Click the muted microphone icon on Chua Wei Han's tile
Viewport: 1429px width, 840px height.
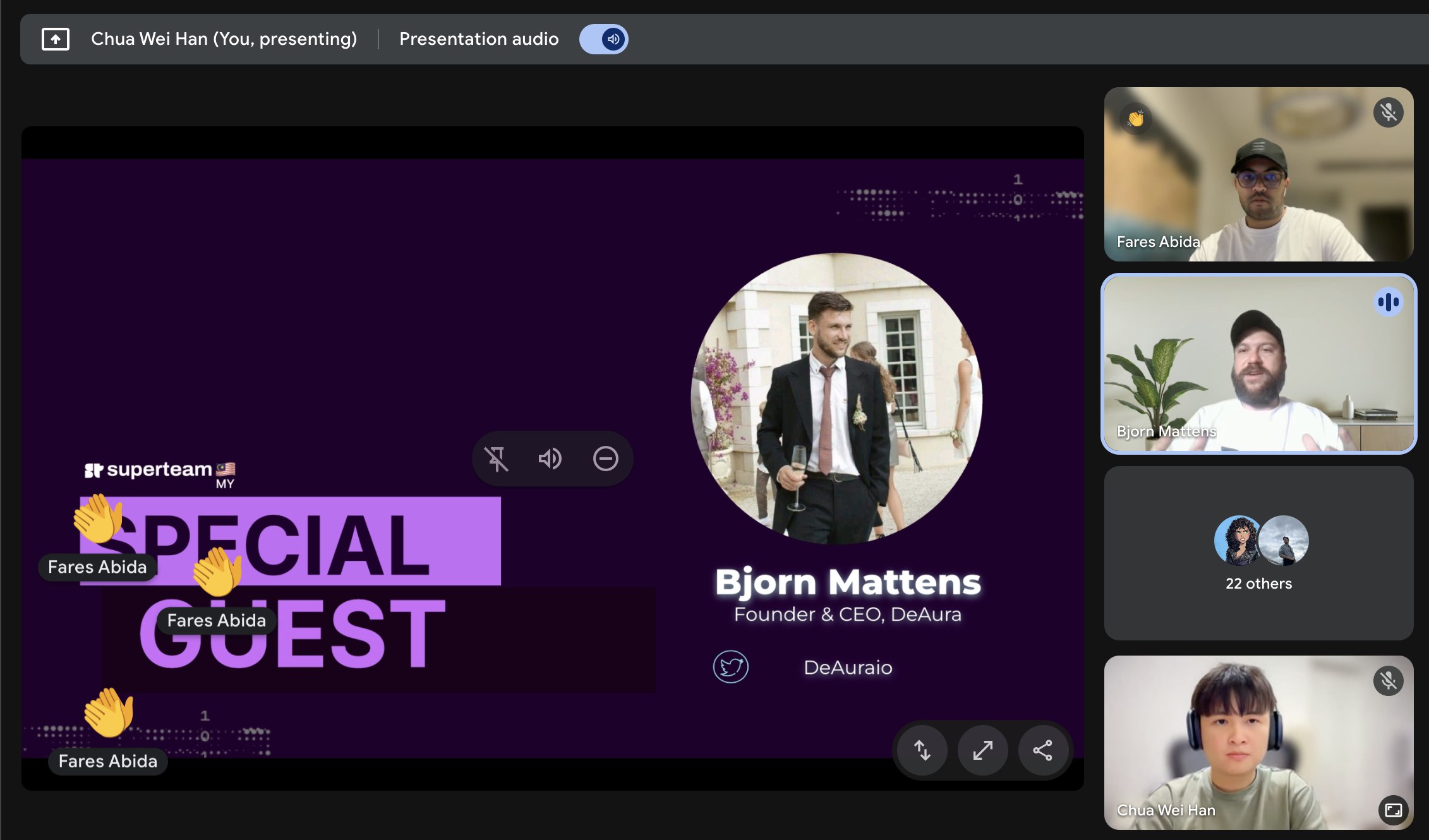click(x=1388, y=681)
